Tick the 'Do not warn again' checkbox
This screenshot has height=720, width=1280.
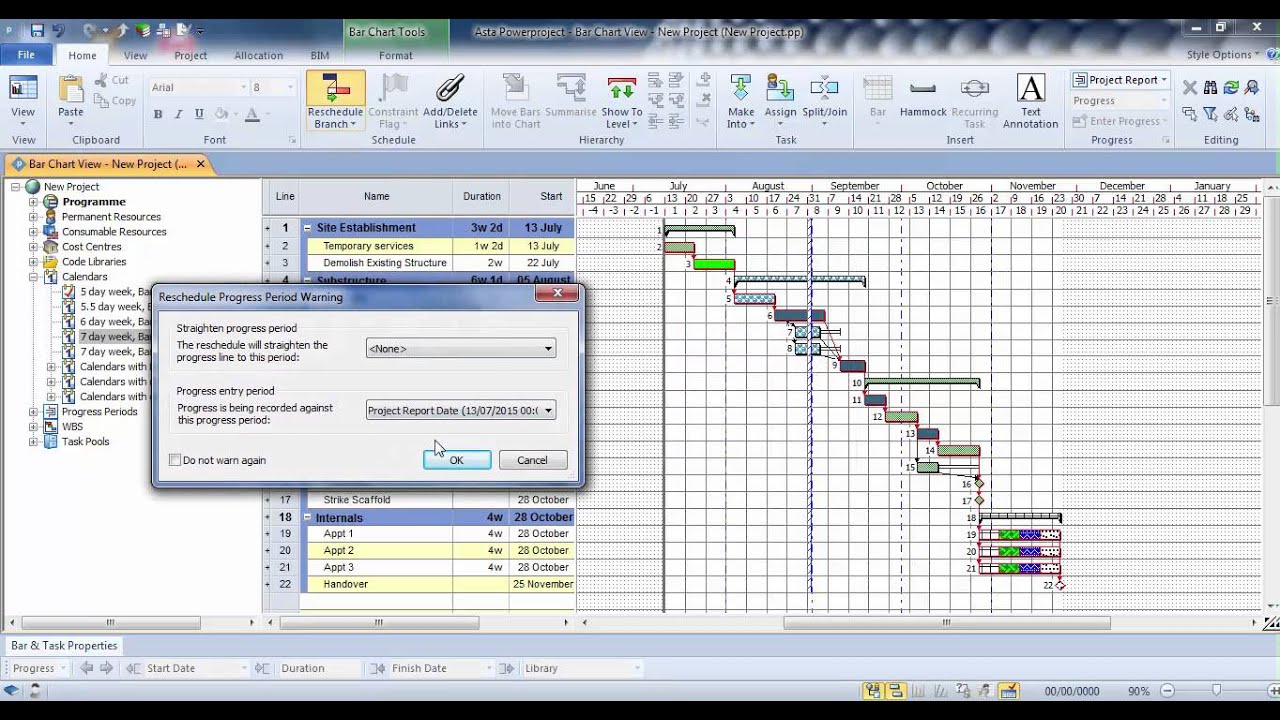pyautogui.click(x=175, y=460)
